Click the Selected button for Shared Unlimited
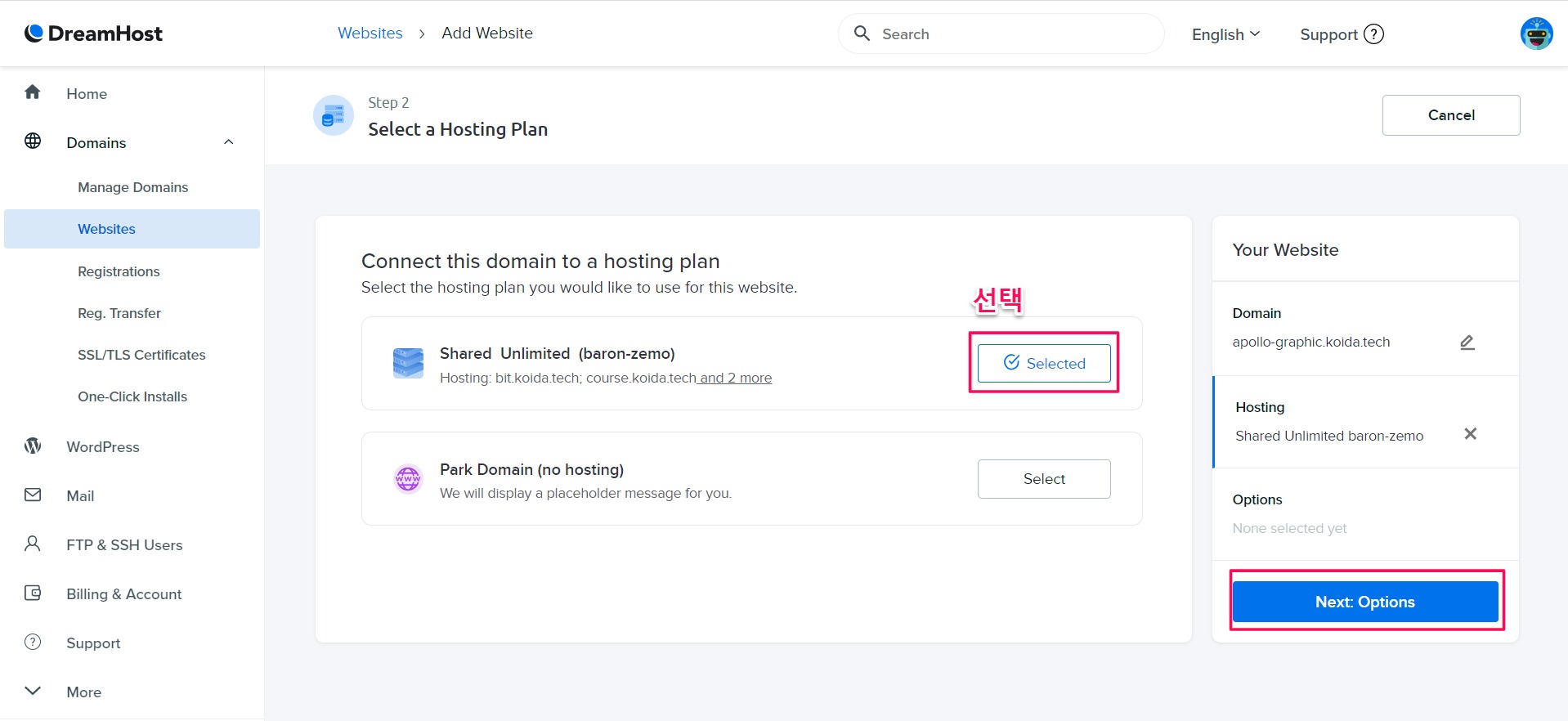The image size is (1568, 721). [1044, 363]
